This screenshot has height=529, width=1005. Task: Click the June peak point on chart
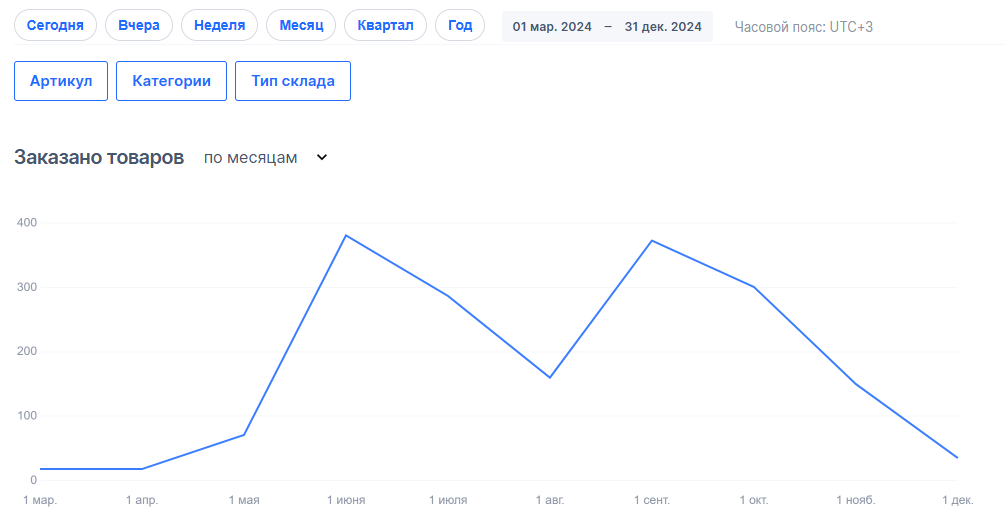click(346, 235)
